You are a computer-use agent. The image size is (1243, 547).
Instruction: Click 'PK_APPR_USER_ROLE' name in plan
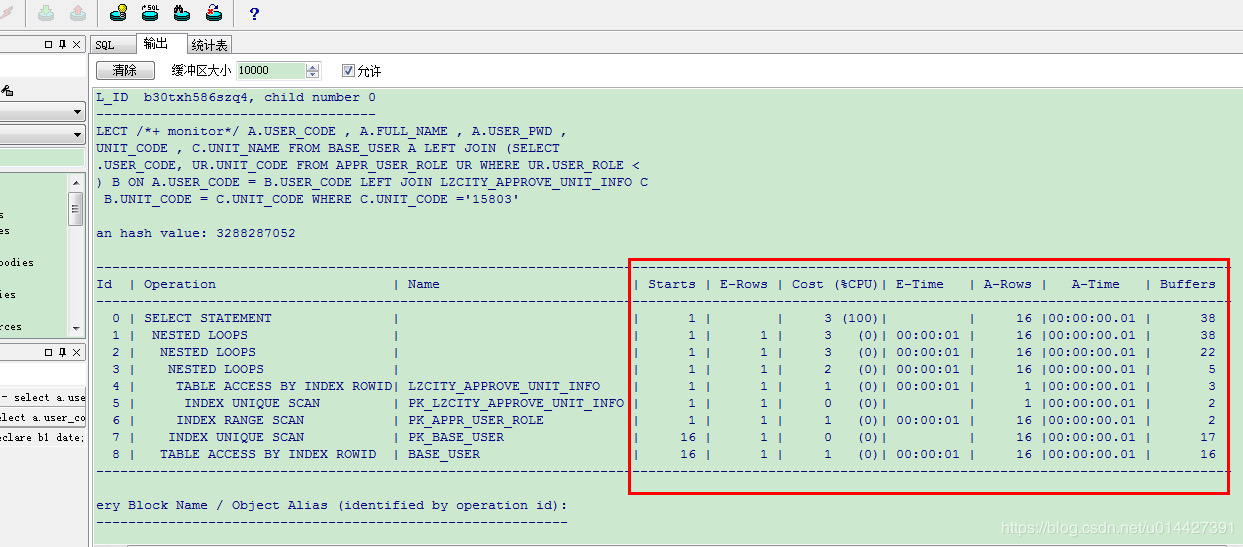click(476, 420)
